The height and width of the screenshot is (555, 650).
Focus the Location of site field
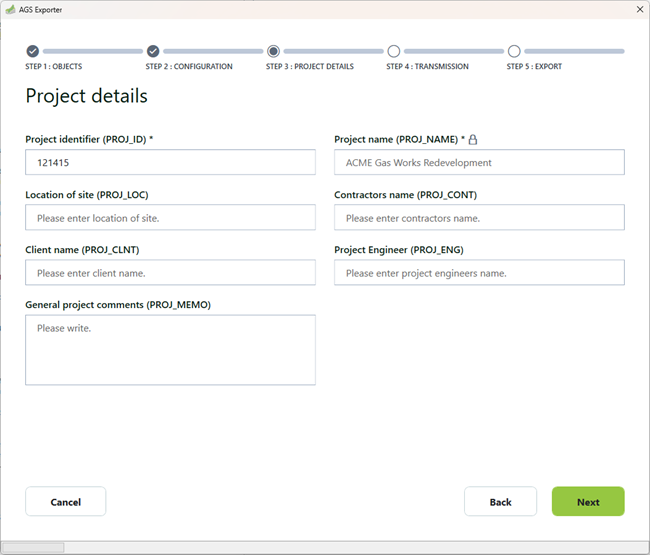170,218
